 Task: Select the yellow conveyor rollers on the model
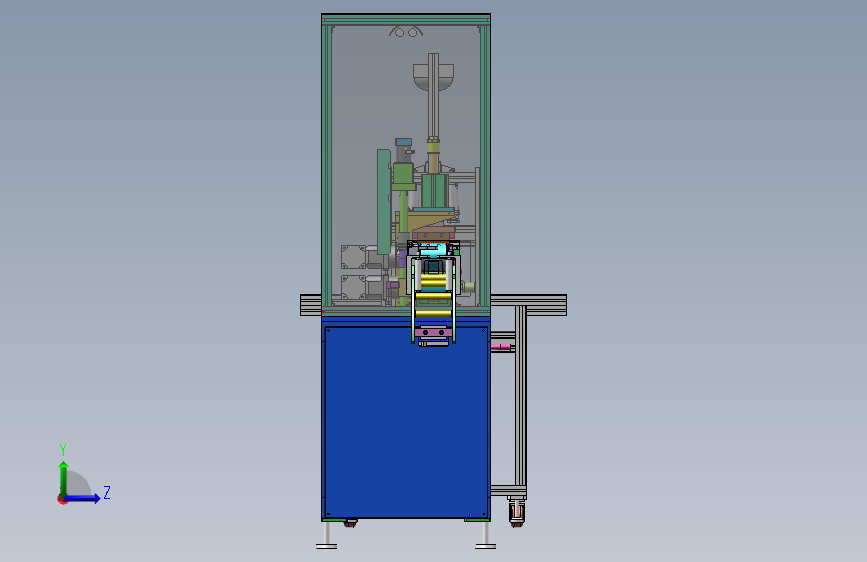point(433,296)
